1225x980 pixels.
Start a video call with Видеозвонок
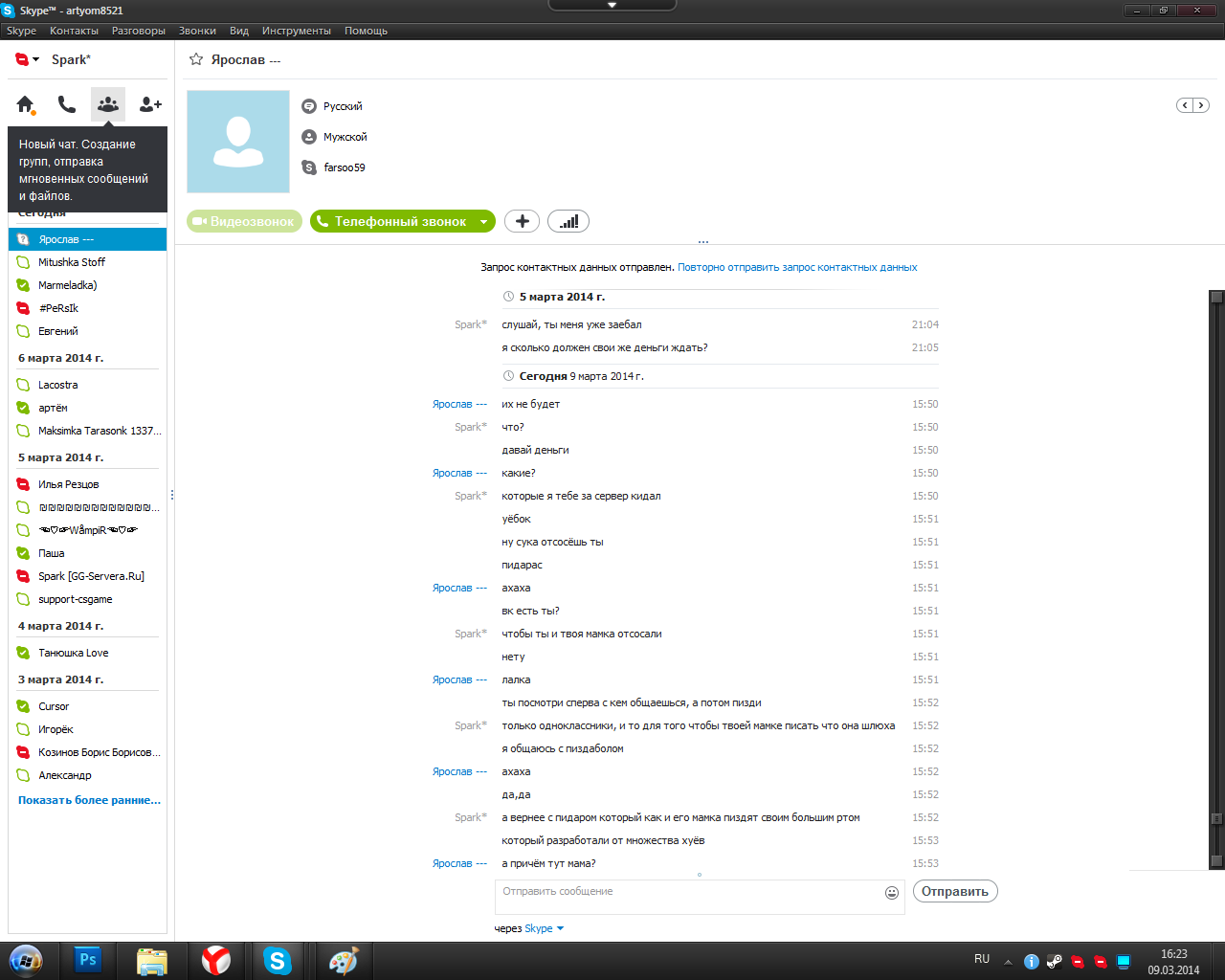click(245, 221)
